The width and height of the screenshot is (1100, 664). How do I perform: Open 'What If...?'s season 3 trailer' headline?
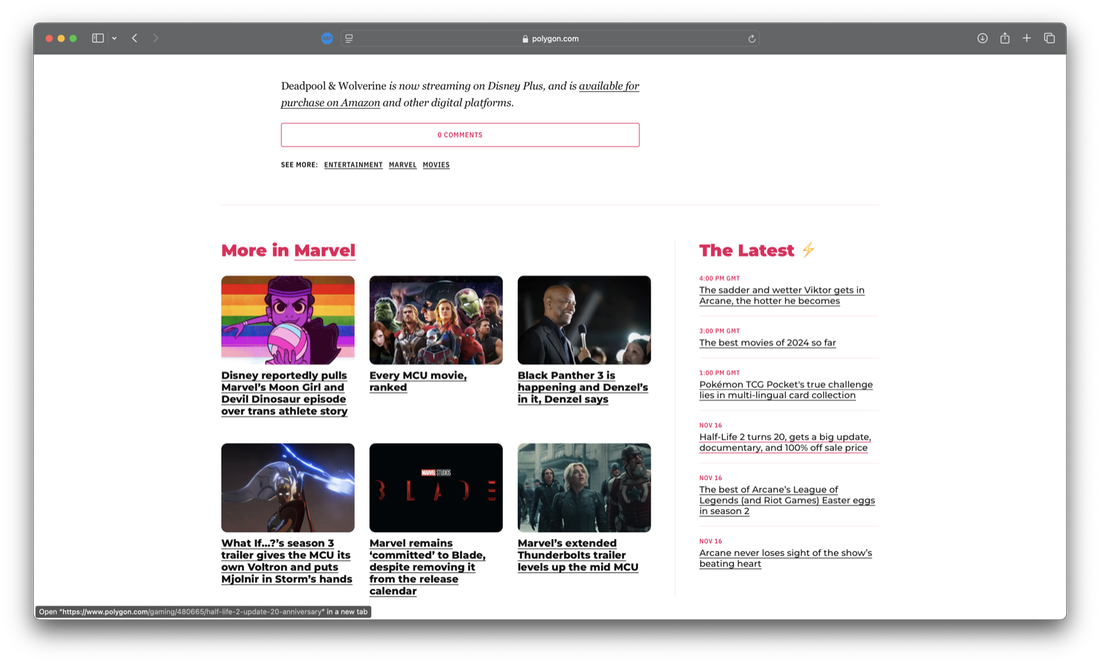[x=286, y=561]
